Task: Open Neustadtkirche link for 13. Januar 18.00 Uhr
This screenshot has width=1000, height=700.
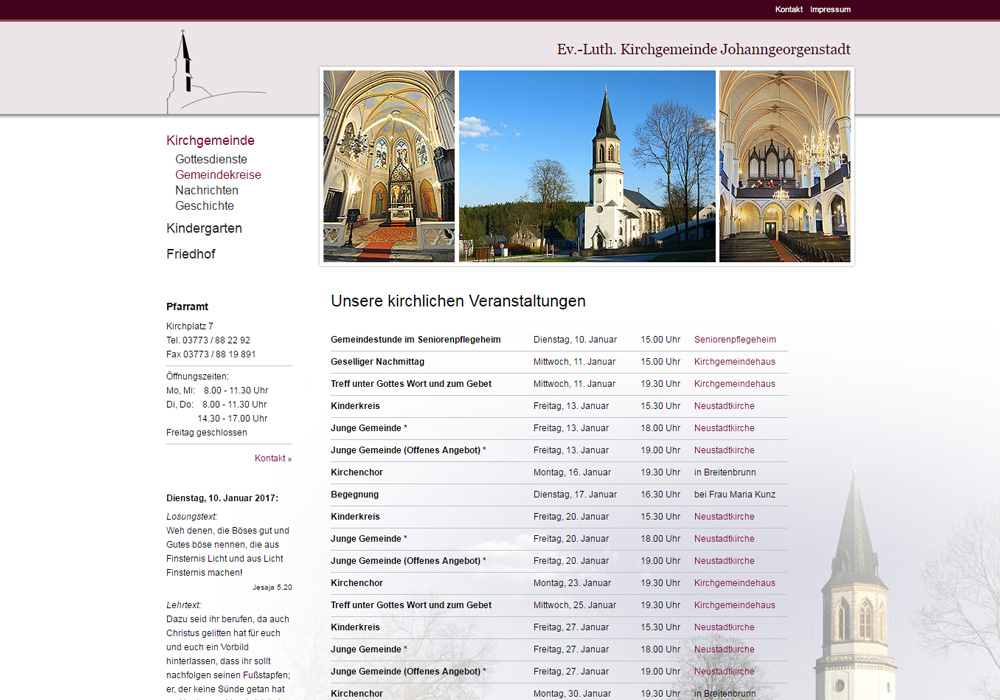Action: point(724,428)
